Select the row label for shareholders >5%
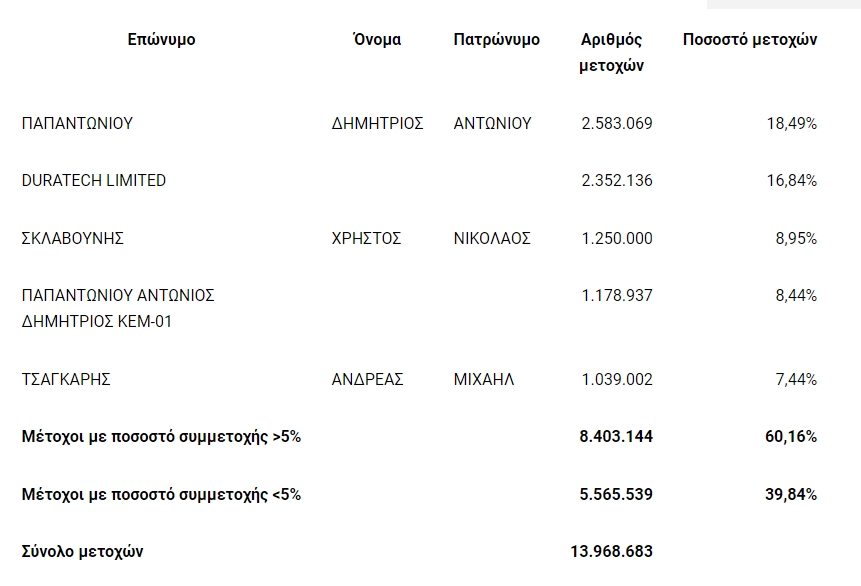This screenshot has height=586, width=861. 161,437
